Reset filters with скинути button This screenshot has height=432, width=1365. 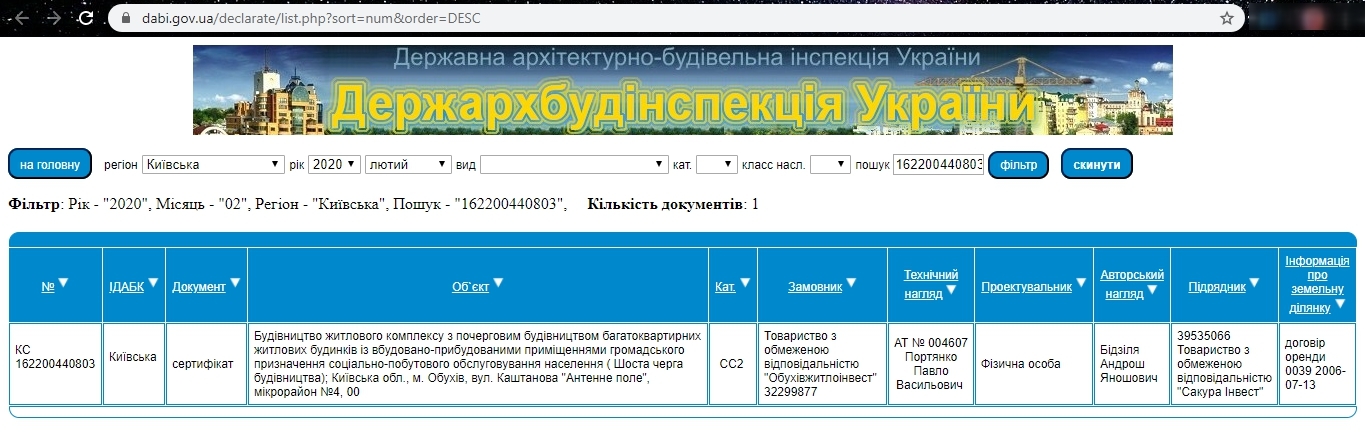(1097, 164)
